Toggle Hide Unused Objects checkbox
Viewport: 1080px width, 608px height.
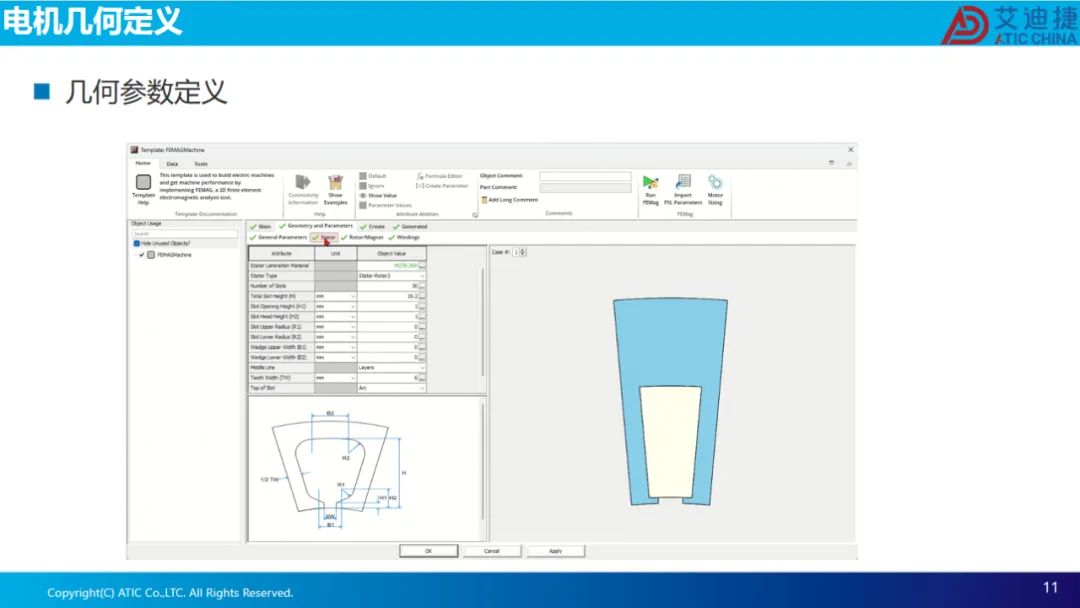pyautogui.click(x=136, y=244)
